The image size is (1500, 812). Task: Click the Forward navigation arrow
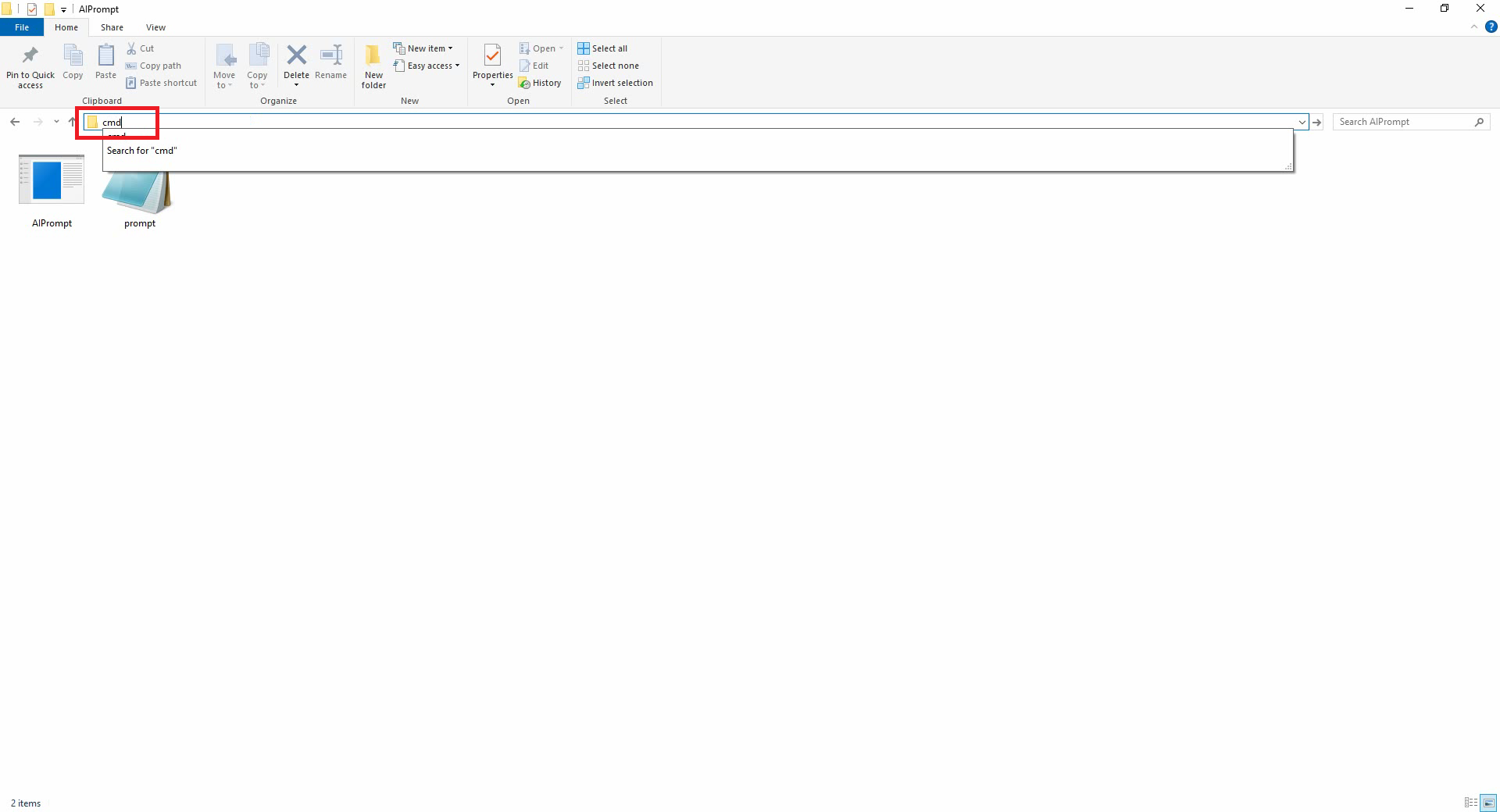37,122
